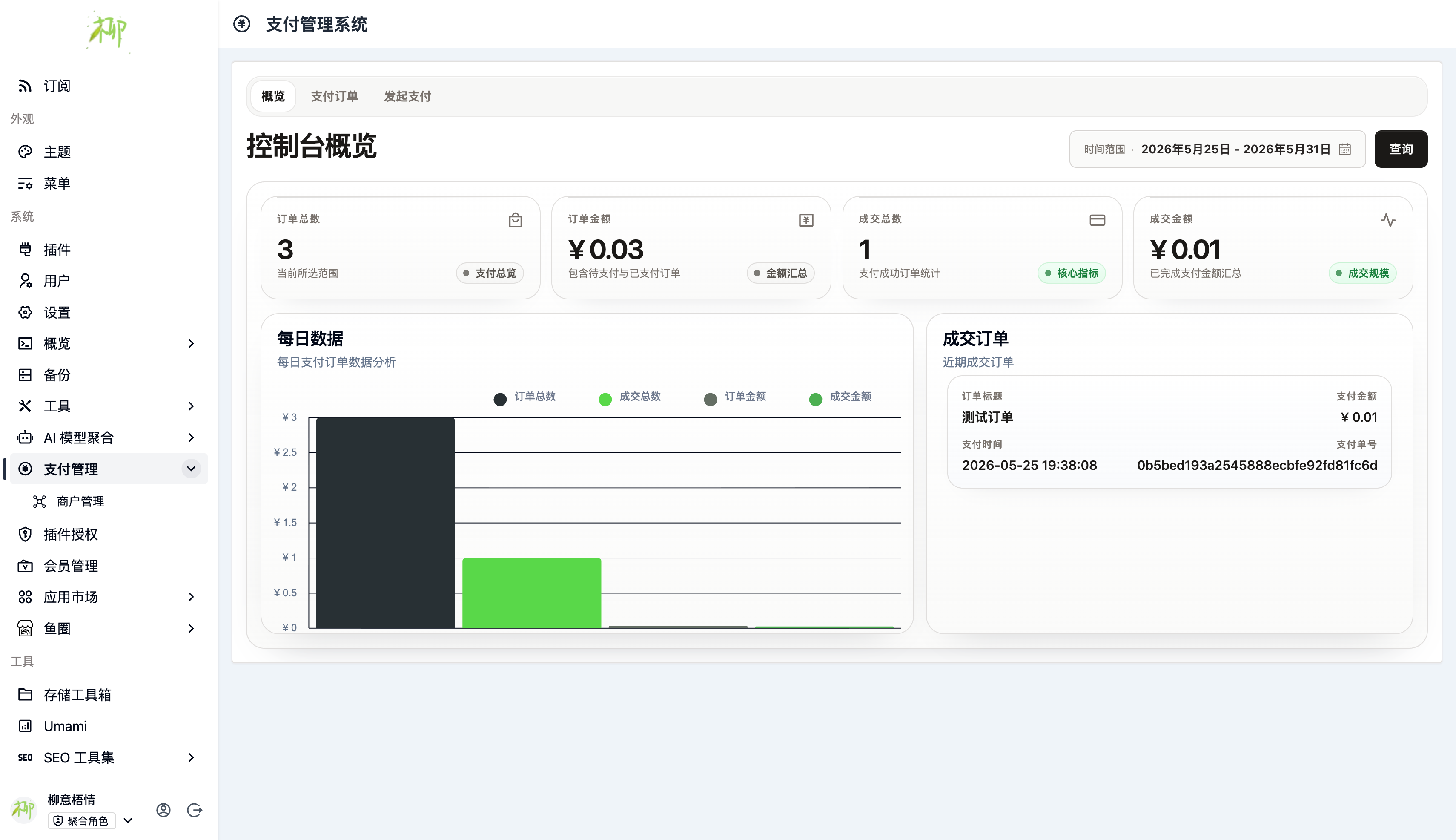Expand the SEO 工具集 submenu
Image resolution: width=1456 pixels, height=840 pixels.
(x=192, y=757)
